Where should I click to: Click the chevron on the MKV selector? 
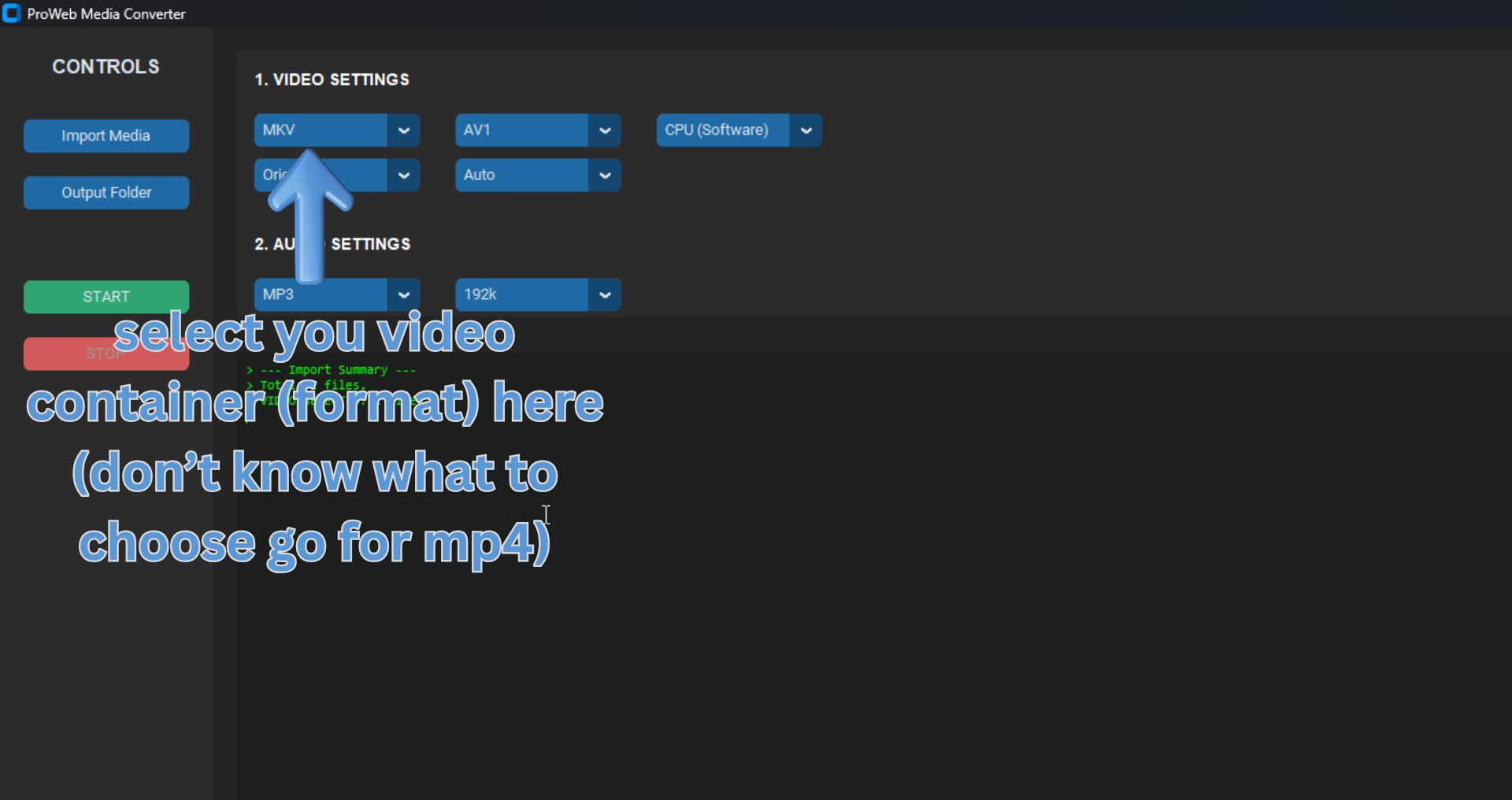point(403,130)
